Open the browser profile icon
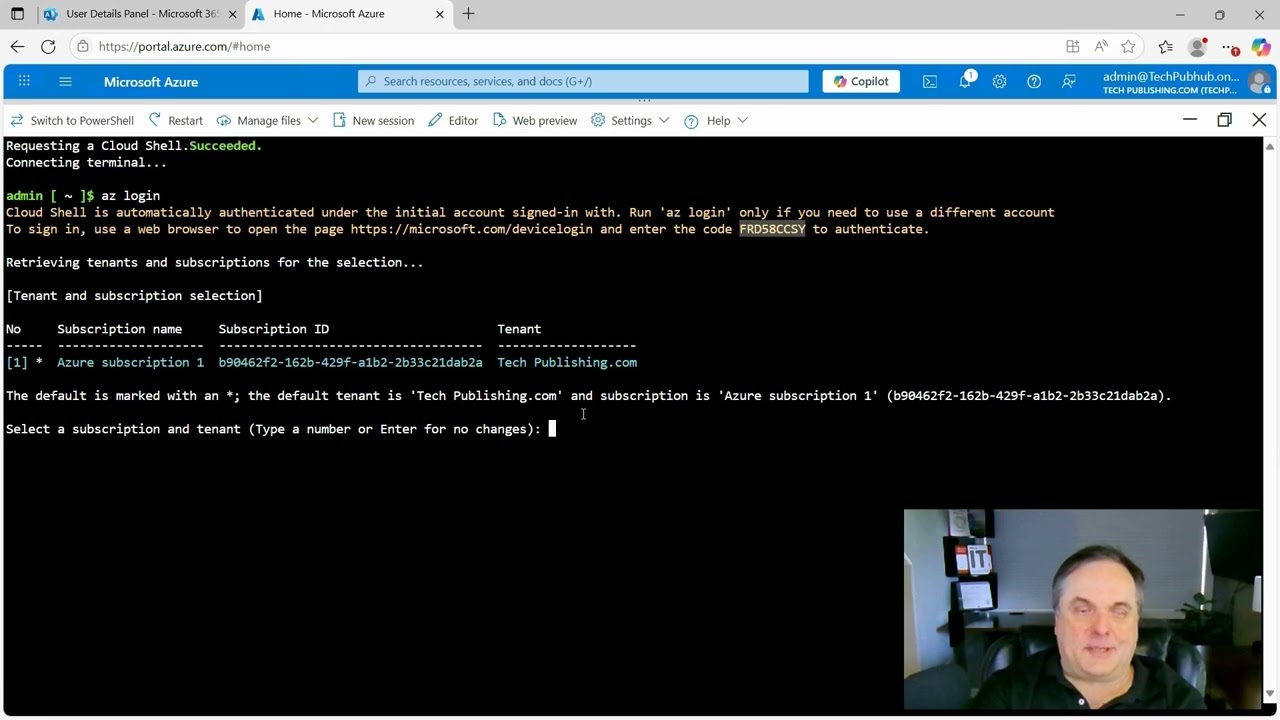 pyautogui.click(x=1198, y=46)
